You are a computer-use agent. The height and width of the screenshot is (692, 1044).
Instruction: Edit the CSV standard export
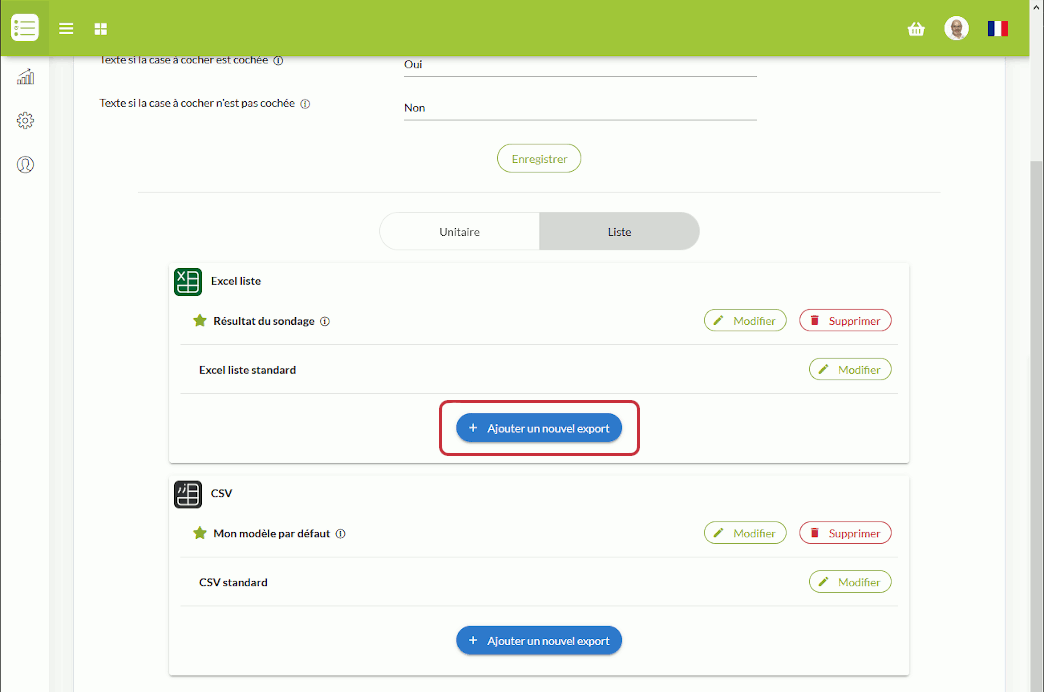[849, 582]
